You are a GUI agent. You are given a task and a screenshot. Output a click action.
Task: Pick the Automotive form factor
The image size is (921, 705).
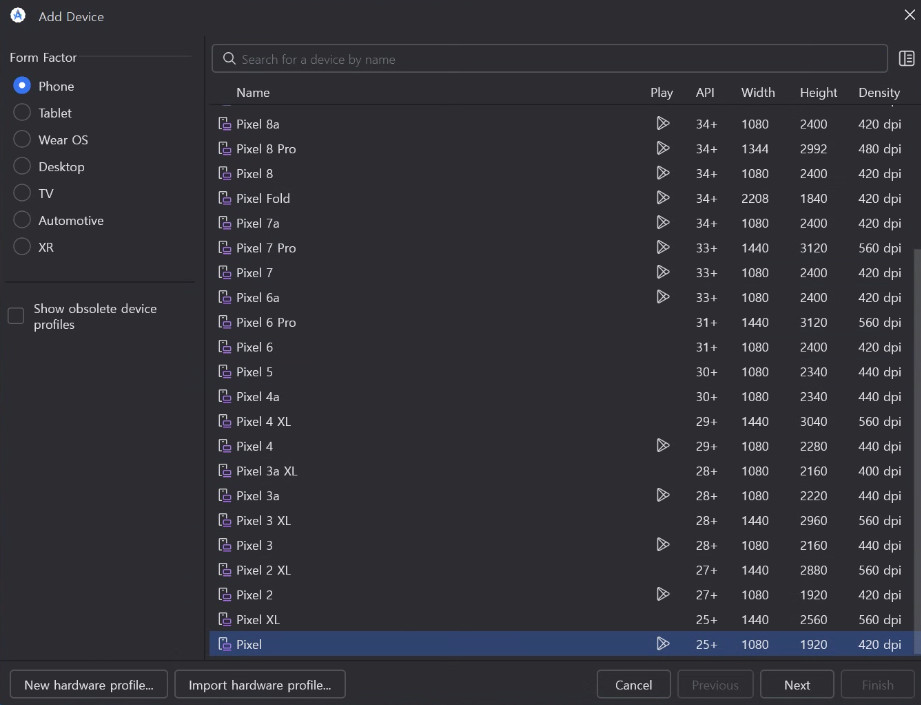[22, 220]
